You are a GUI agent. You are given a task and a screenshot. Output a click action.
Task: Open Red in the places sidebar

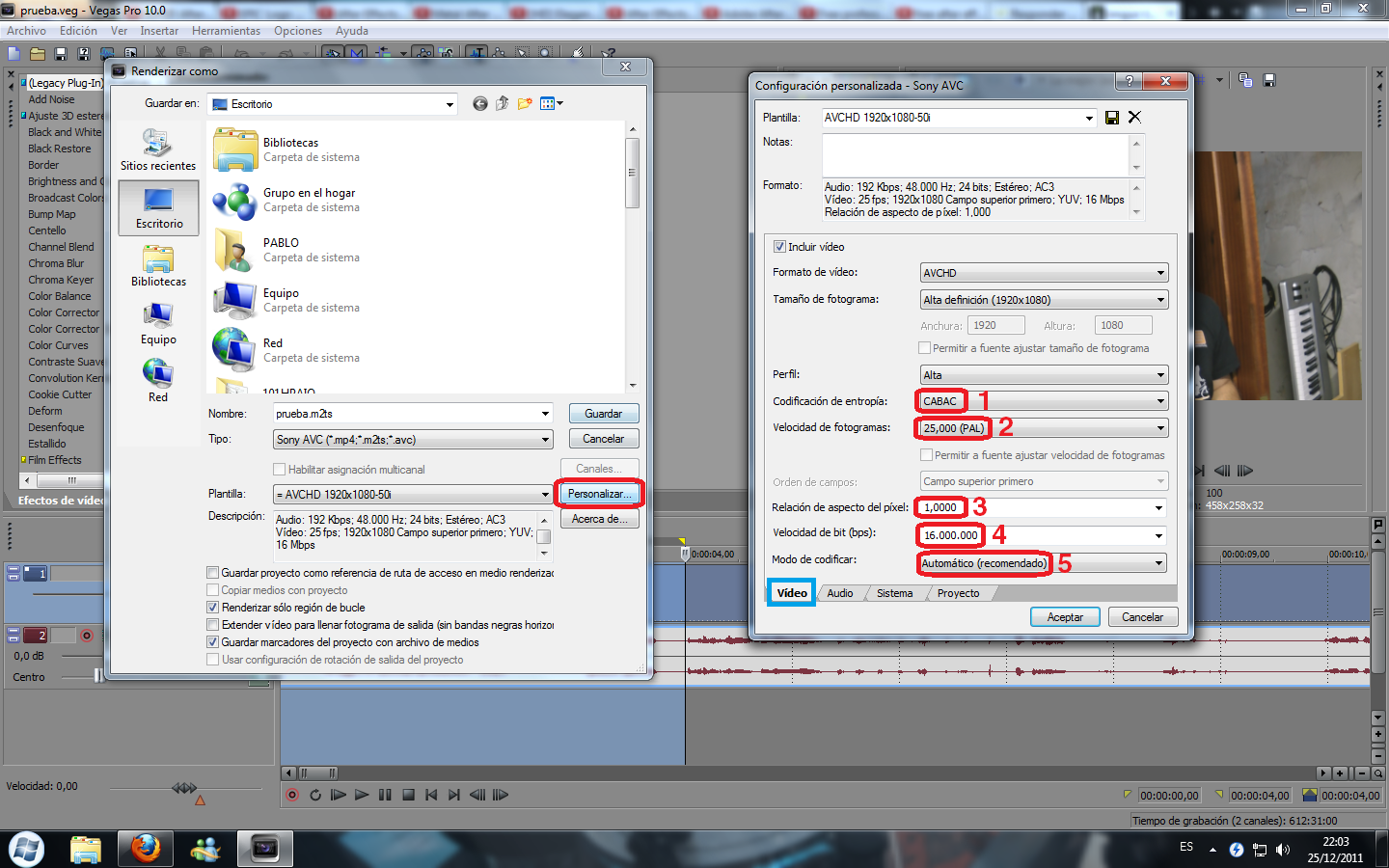pyautogui.click(x=158, y=381)
